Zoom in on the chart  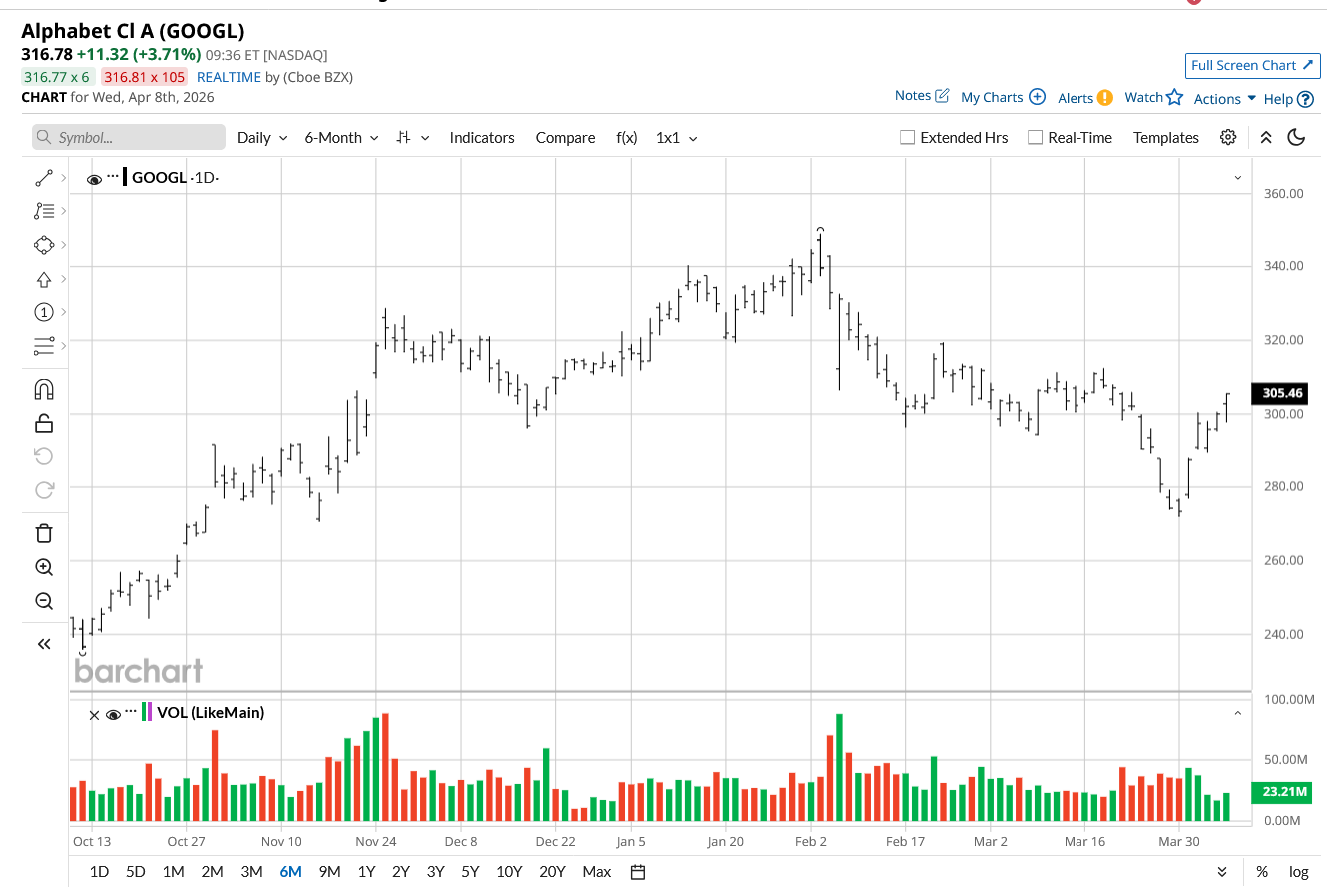(x=44, y=567)
